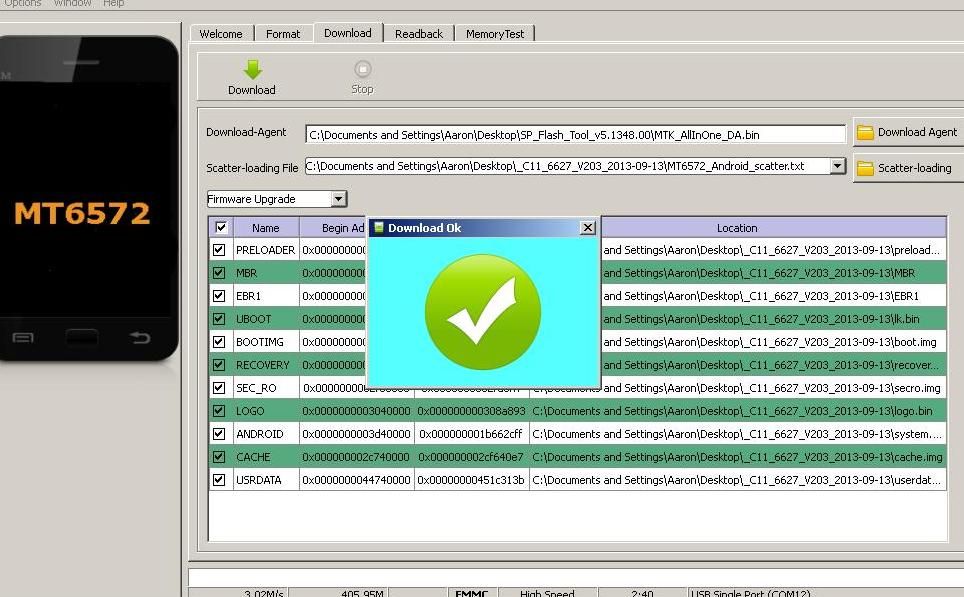964x597 pixels.
Task: Toggle the select-all checkbox in table header
Action: (x=221, y=228)
